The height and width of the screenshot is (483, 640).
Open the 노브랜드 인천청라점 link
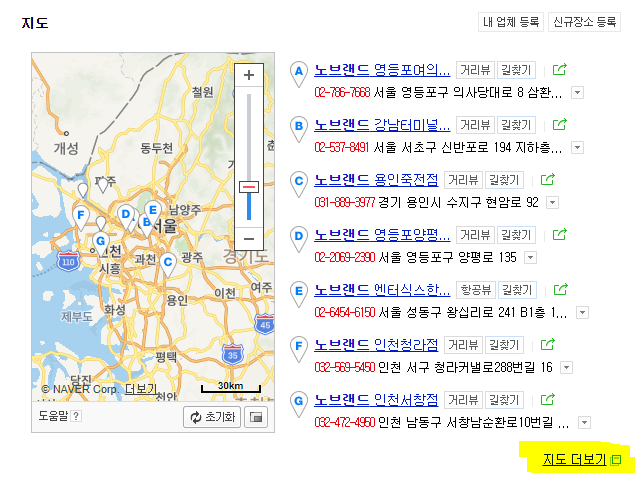376,345
